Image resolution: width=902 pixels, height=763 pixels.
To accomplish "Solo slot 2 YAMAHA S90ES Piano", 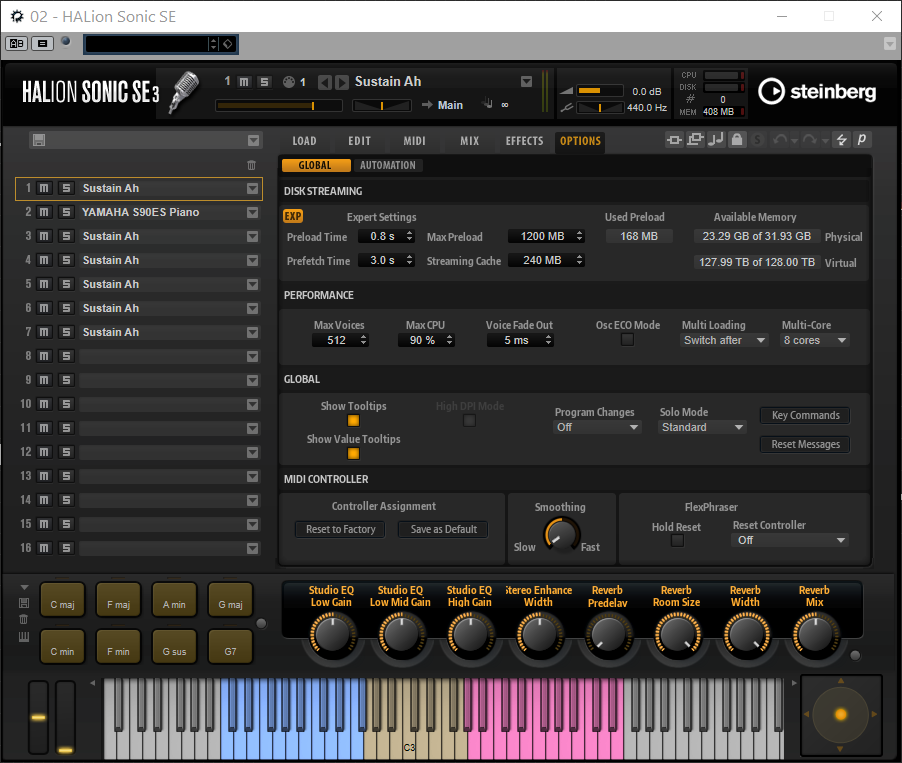I will point(66,212).
